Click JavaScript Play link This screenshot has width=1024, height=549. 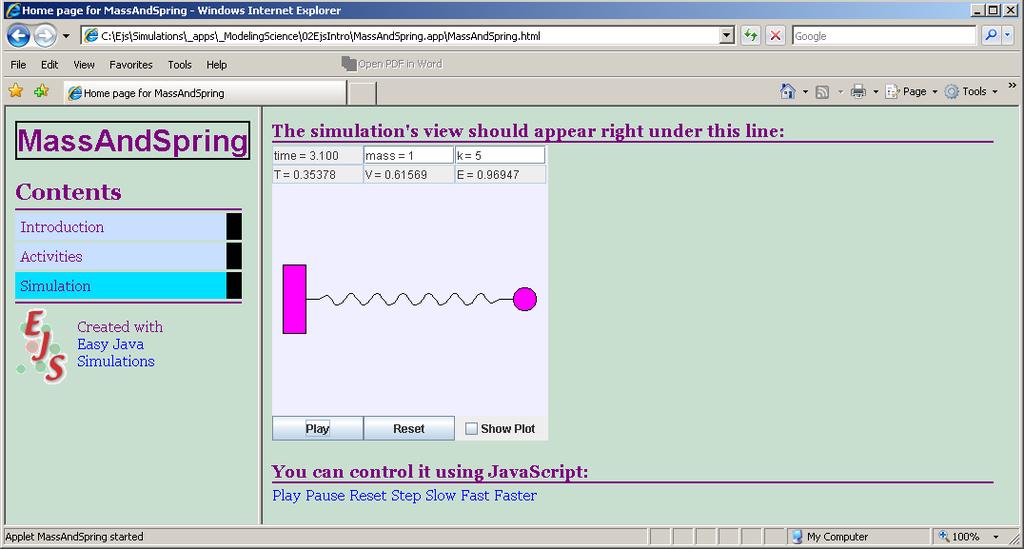(287, 495)
